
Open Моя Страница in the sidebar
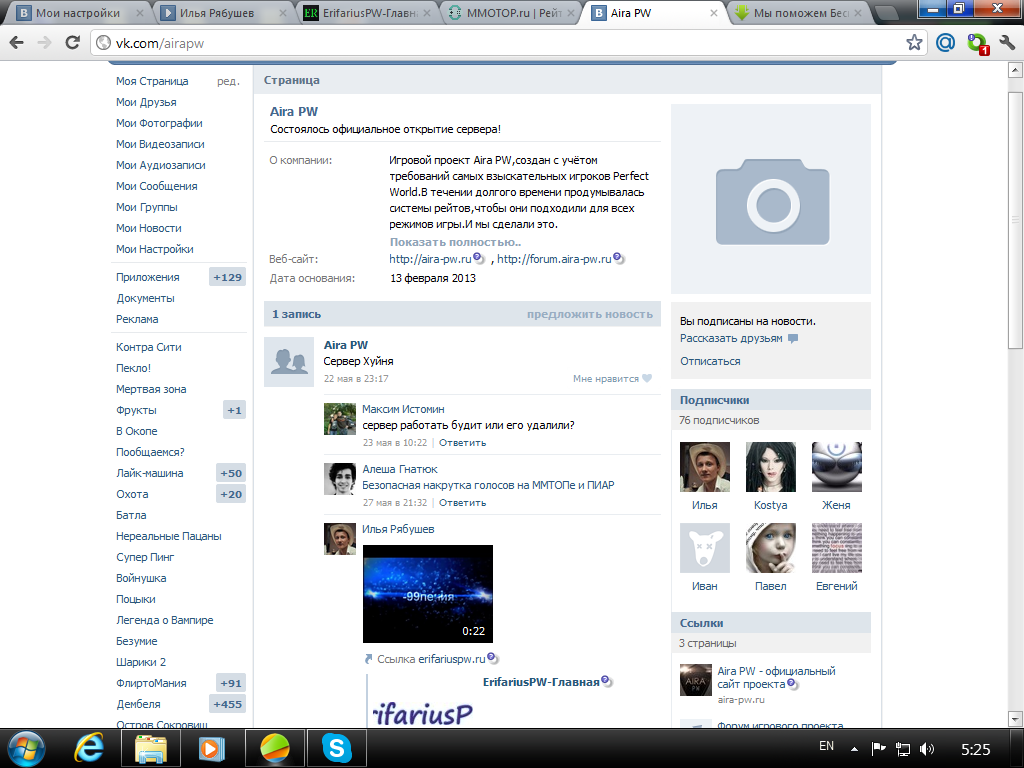(152, 81)
